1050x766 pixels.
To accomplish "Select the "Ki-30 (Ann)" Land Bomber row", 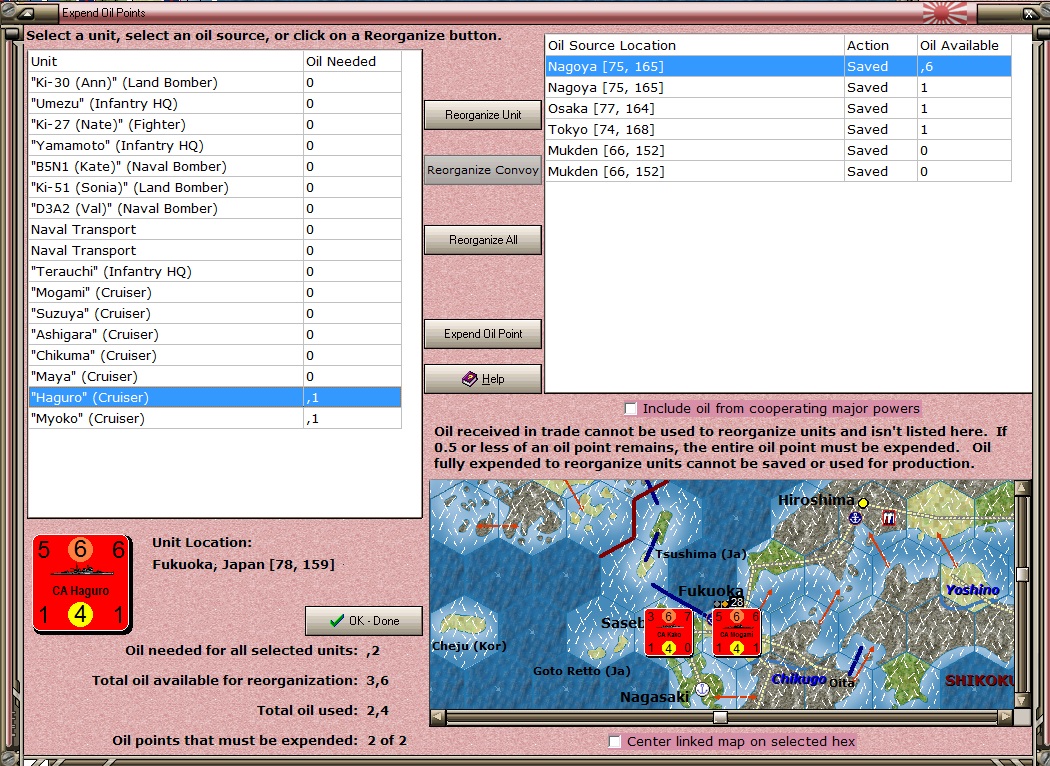I will [215, 82].
